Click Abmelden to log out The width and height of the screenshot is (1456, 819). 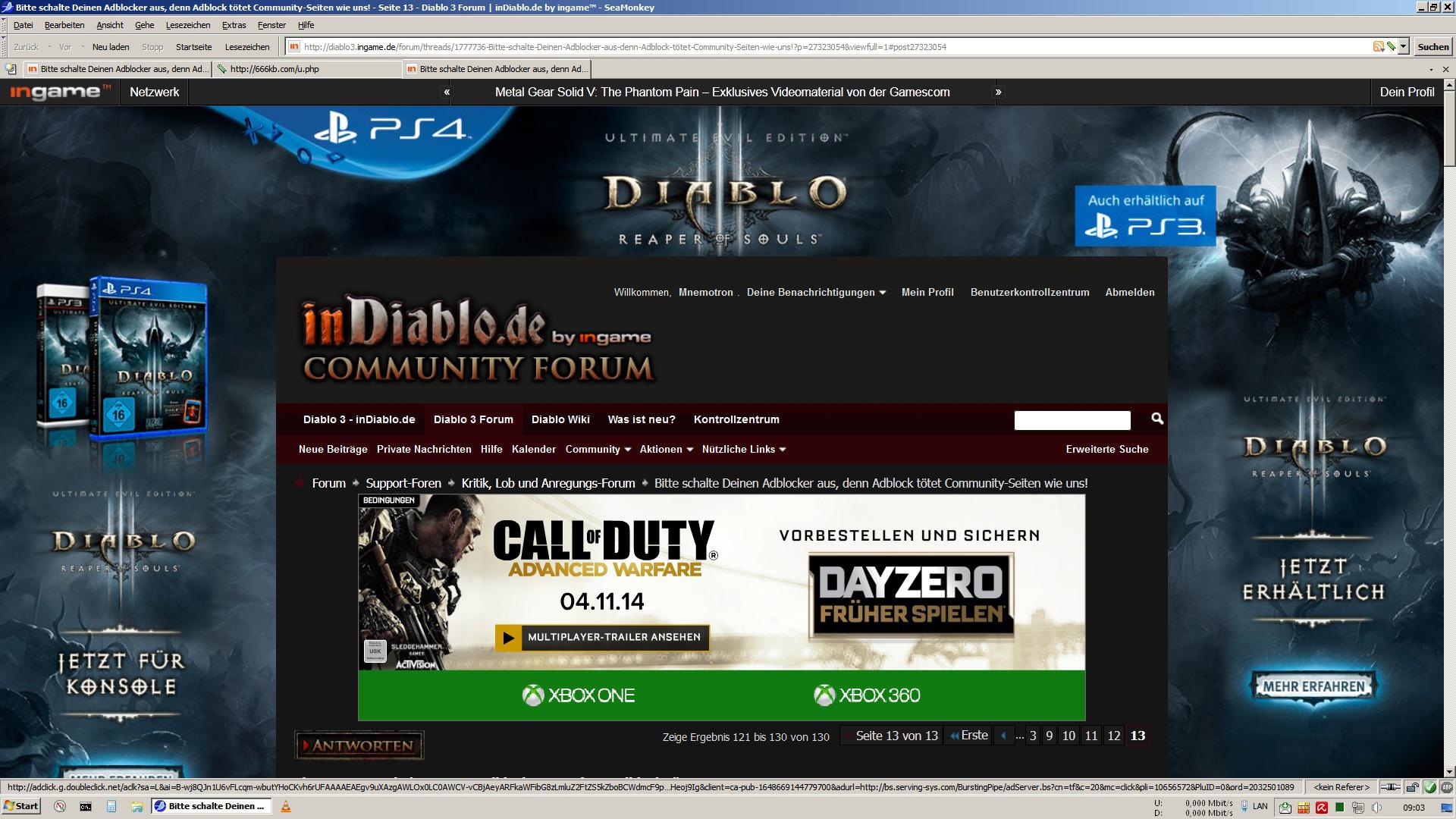tap(1130, 292)
